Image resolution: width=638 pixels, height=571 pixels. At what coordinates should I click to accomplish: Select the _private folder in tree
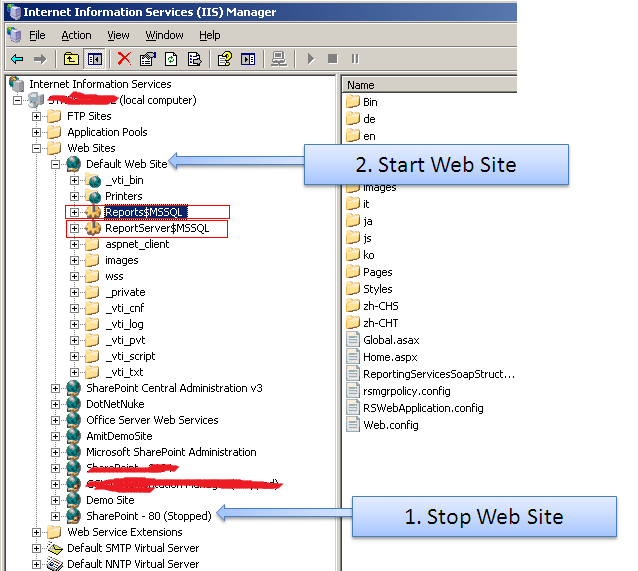[x=125, y=292]
